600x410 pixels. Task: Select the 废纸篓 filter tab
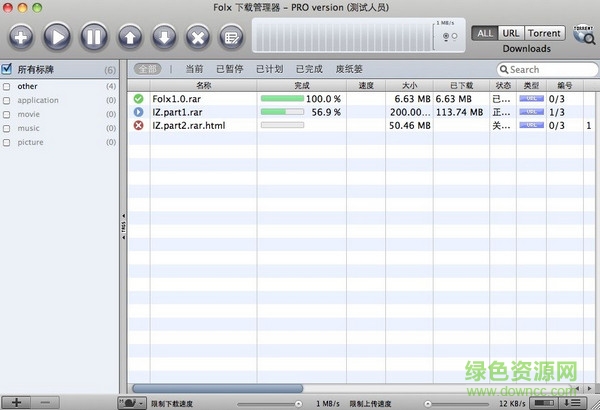click(x=349, y=69)
